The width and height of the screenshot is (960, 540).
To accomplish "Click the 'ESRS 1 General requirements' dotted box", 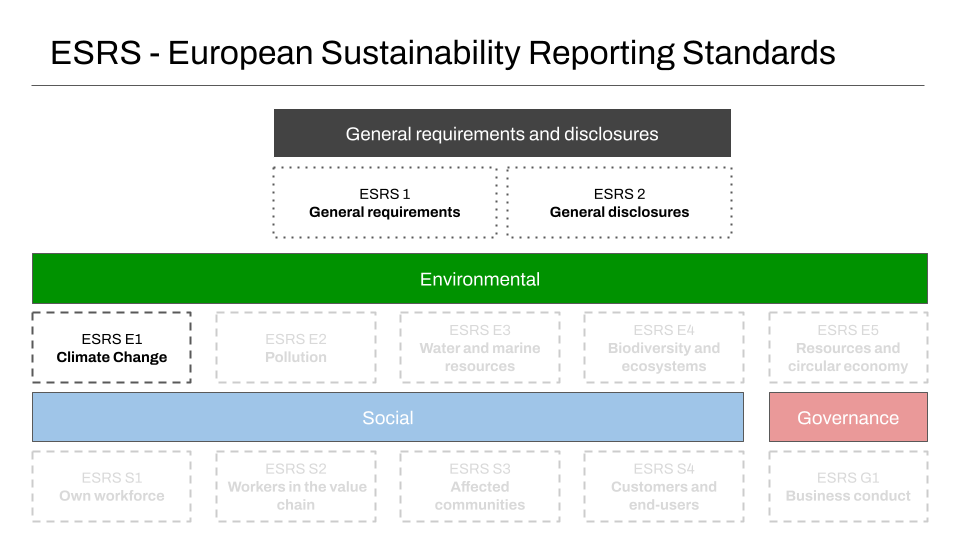I will pos(384,203).
